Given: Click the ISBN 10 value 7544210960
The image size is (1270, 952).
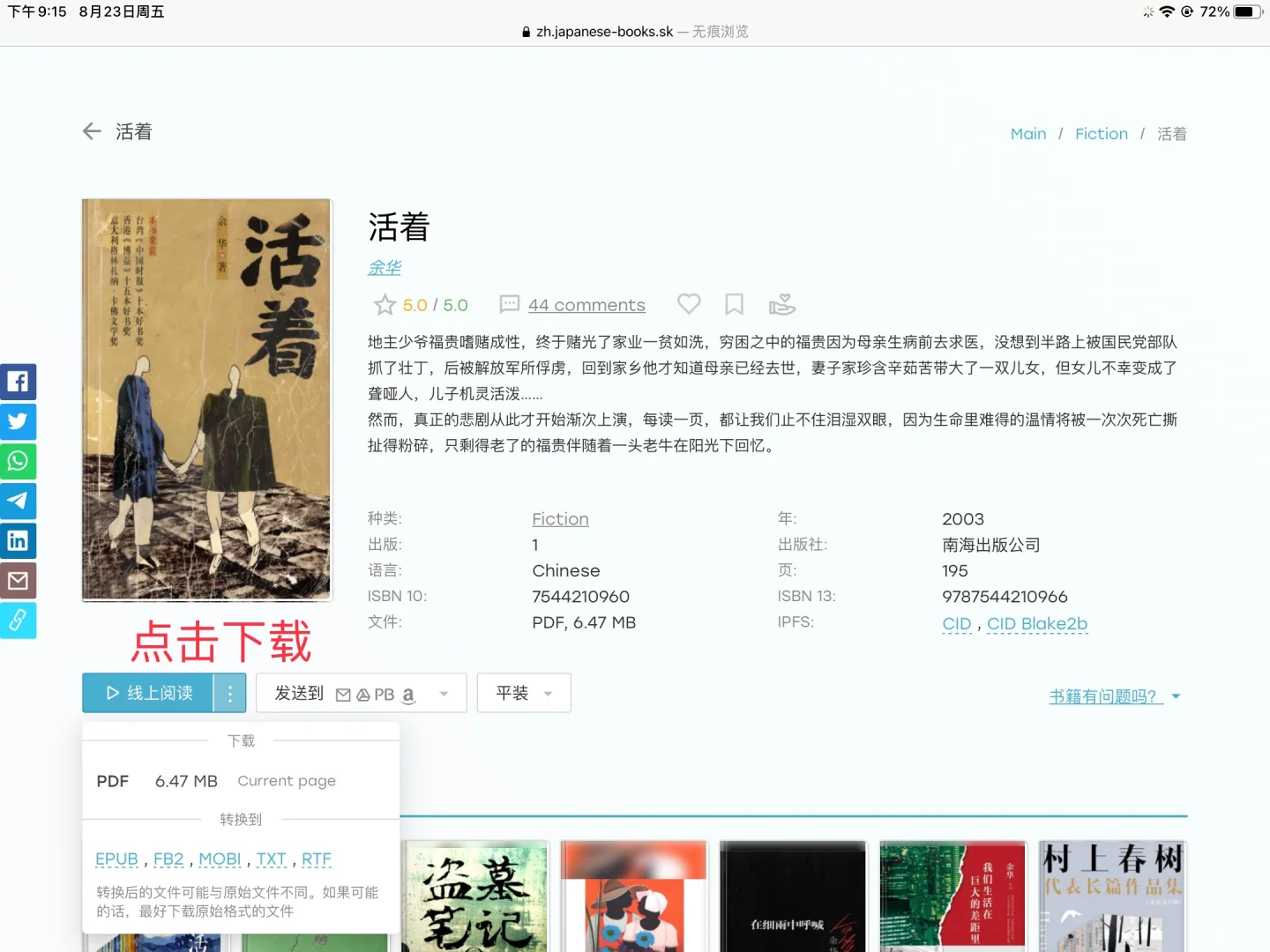Looking at the screenshot, I should (581, 597).
